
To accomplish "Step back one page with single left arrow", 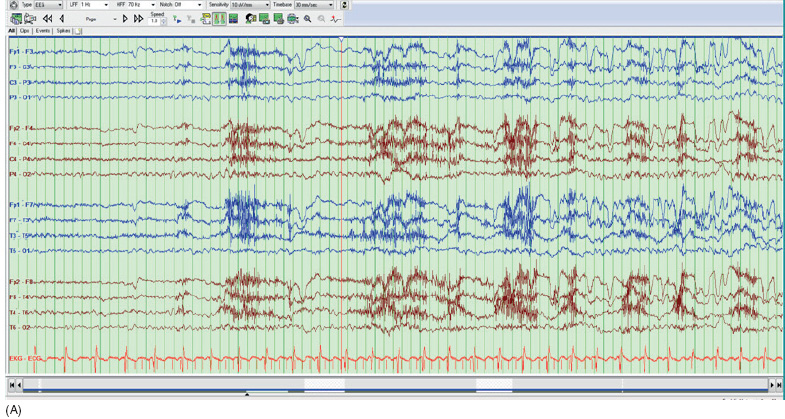I will [62, 19].
